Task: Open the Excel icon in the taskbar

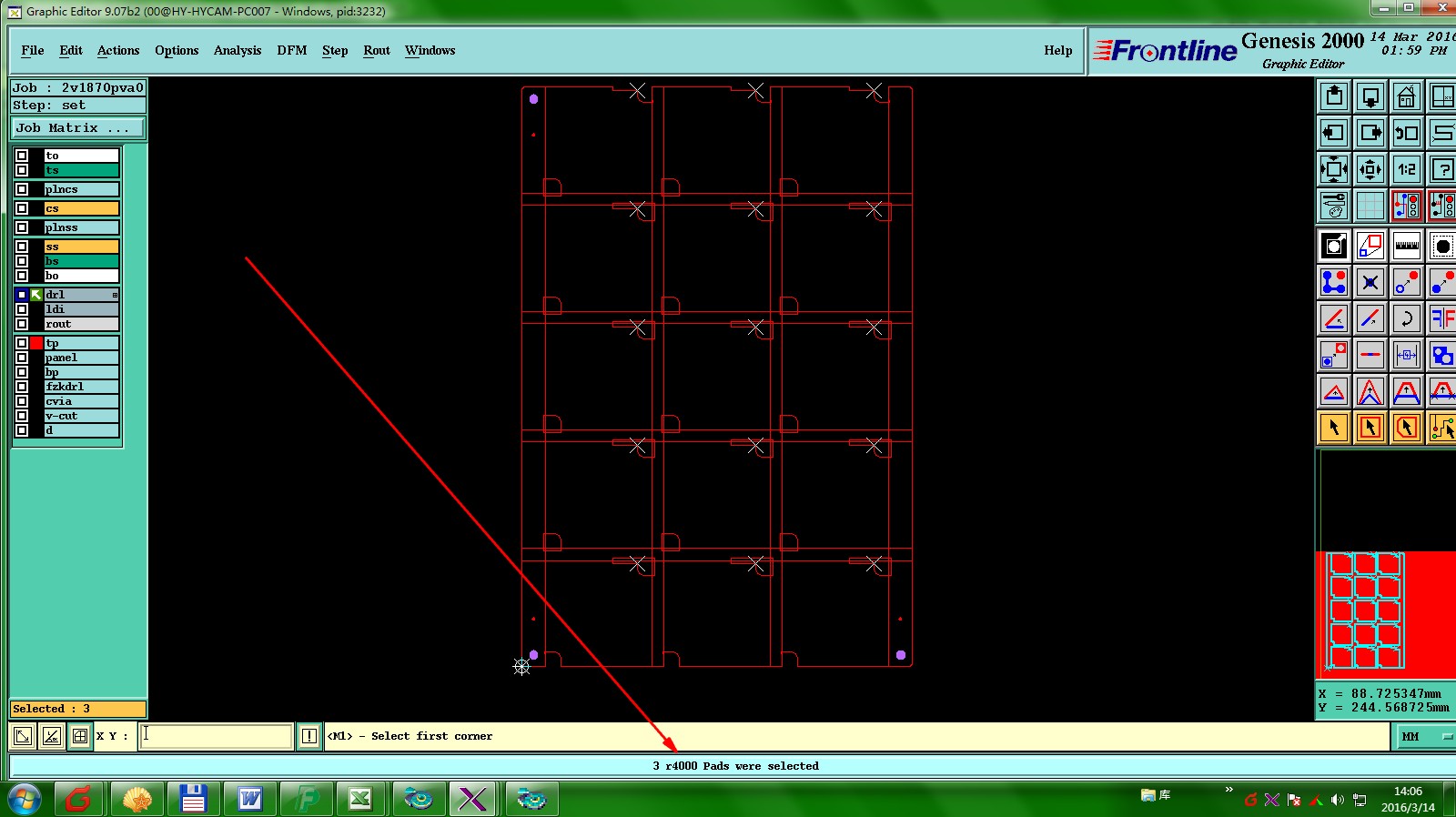Action: (x=360, y=799)
